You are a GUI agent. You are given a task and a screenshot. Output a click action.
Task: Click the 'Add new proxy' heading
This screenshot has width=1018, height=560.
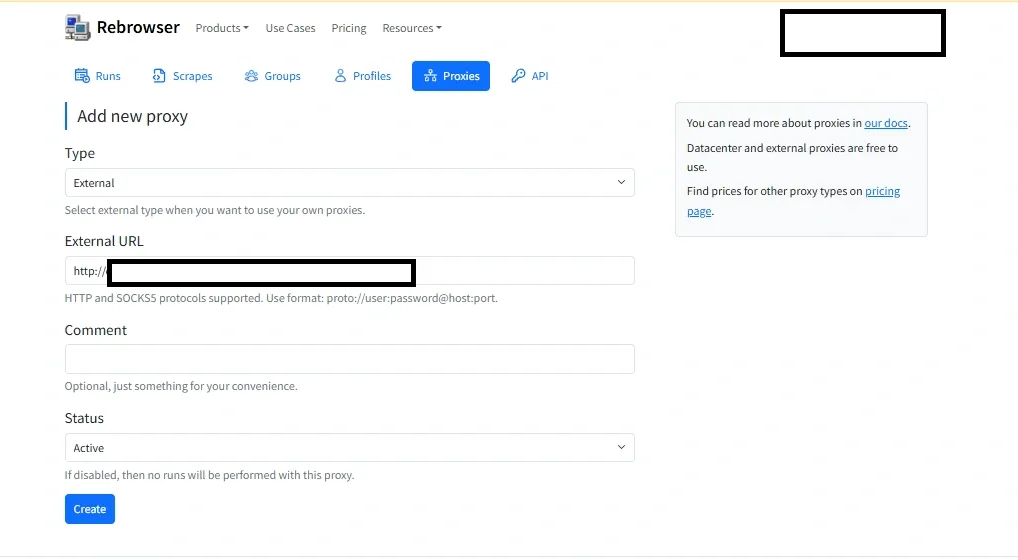click(x=132, y=116)
